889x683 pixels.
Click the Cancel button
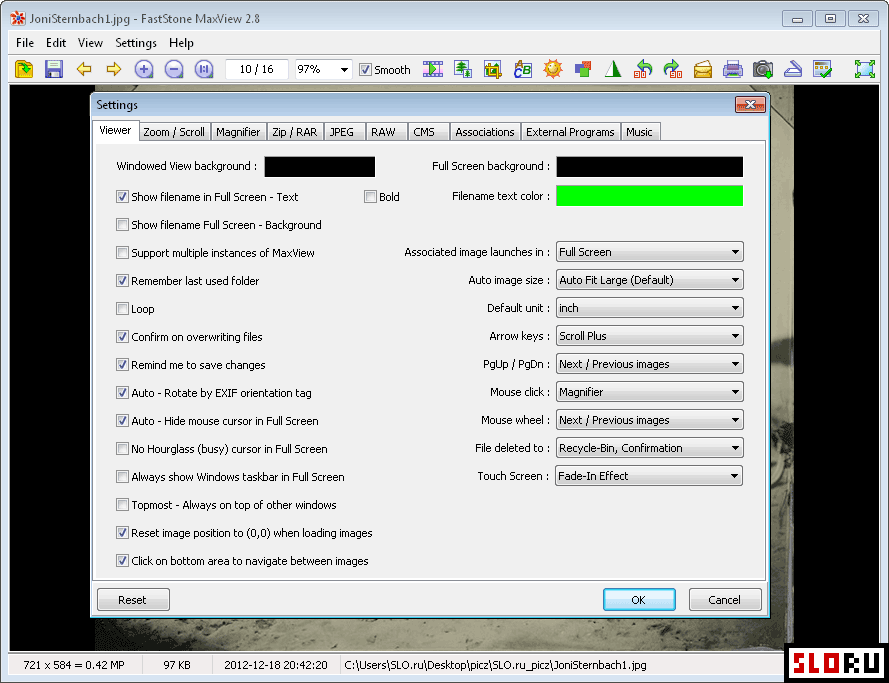click(x=725, y=600)
